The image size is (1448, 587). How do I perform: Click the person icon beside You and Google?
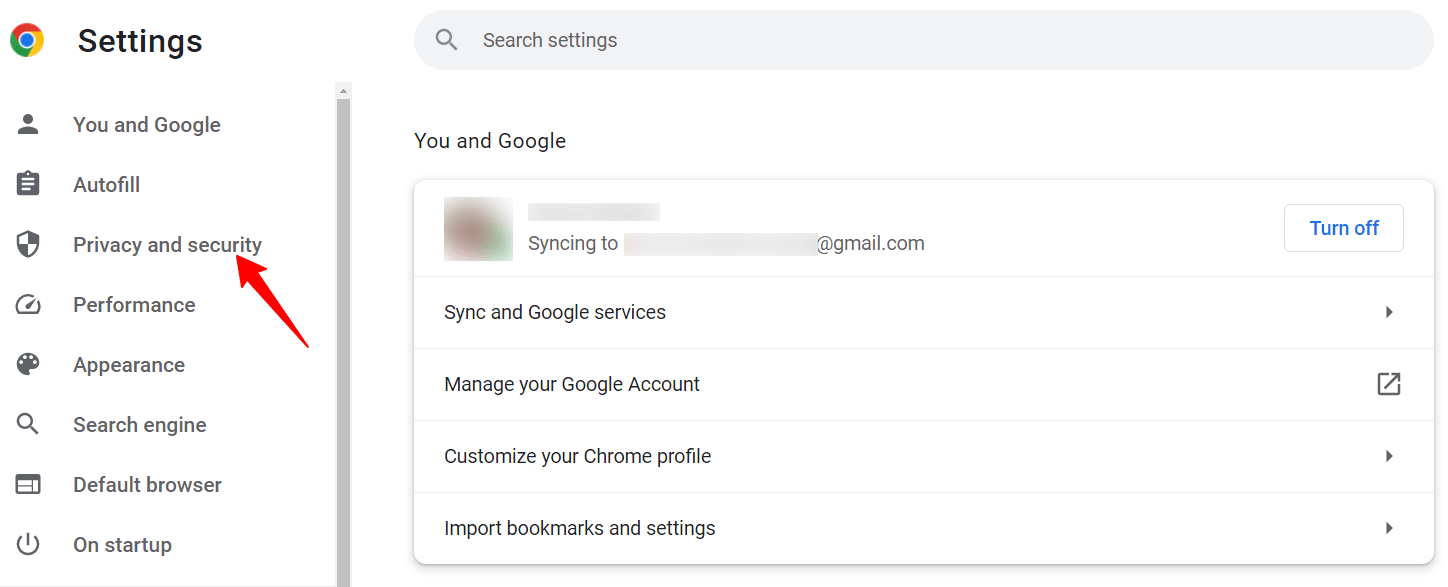(28, 124)
